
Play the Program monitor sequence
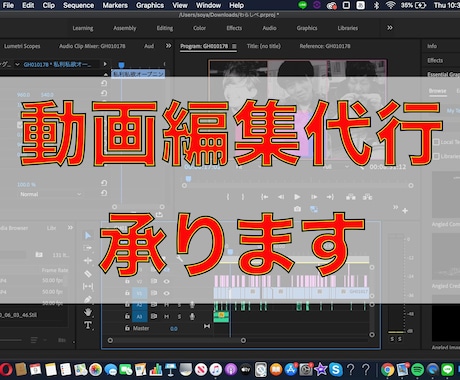297,197
